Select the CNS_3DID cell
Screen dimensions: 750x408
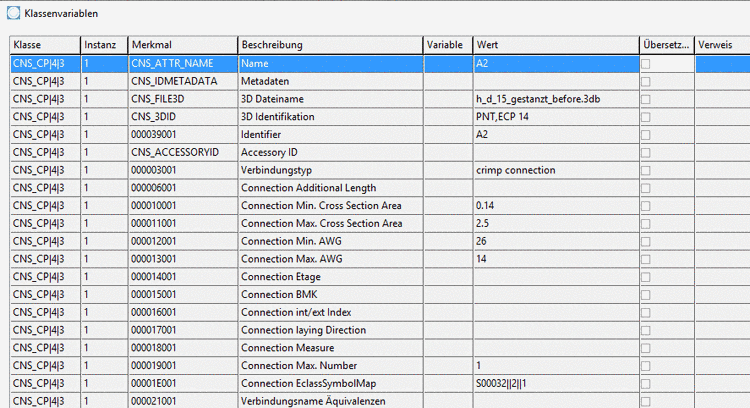coord(183,117)
